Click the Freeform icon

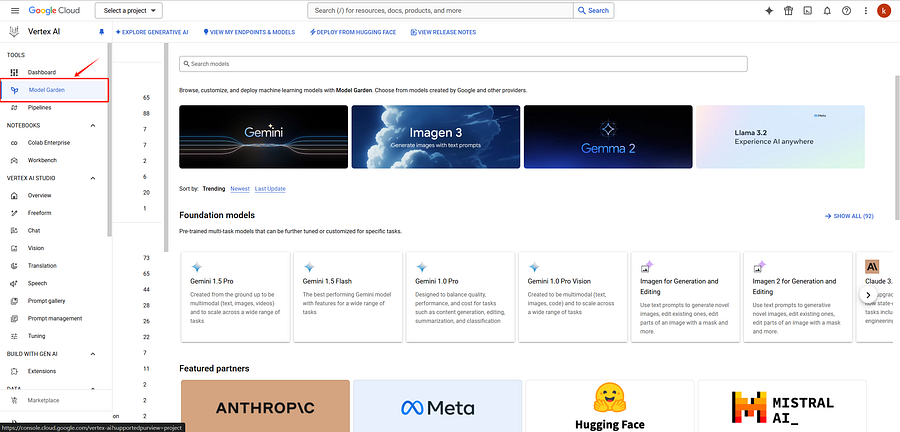coord(14,213)
